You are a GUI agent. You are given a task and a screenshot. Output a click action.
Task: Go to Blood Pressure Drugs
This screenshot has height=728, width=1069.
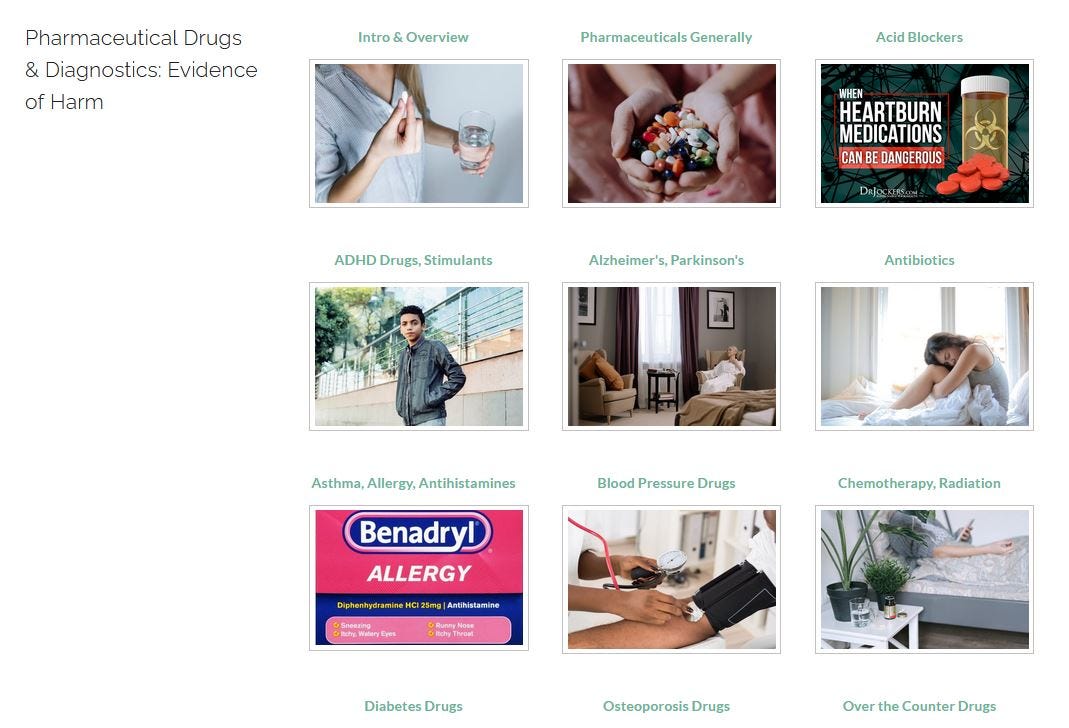click(666, 483)
